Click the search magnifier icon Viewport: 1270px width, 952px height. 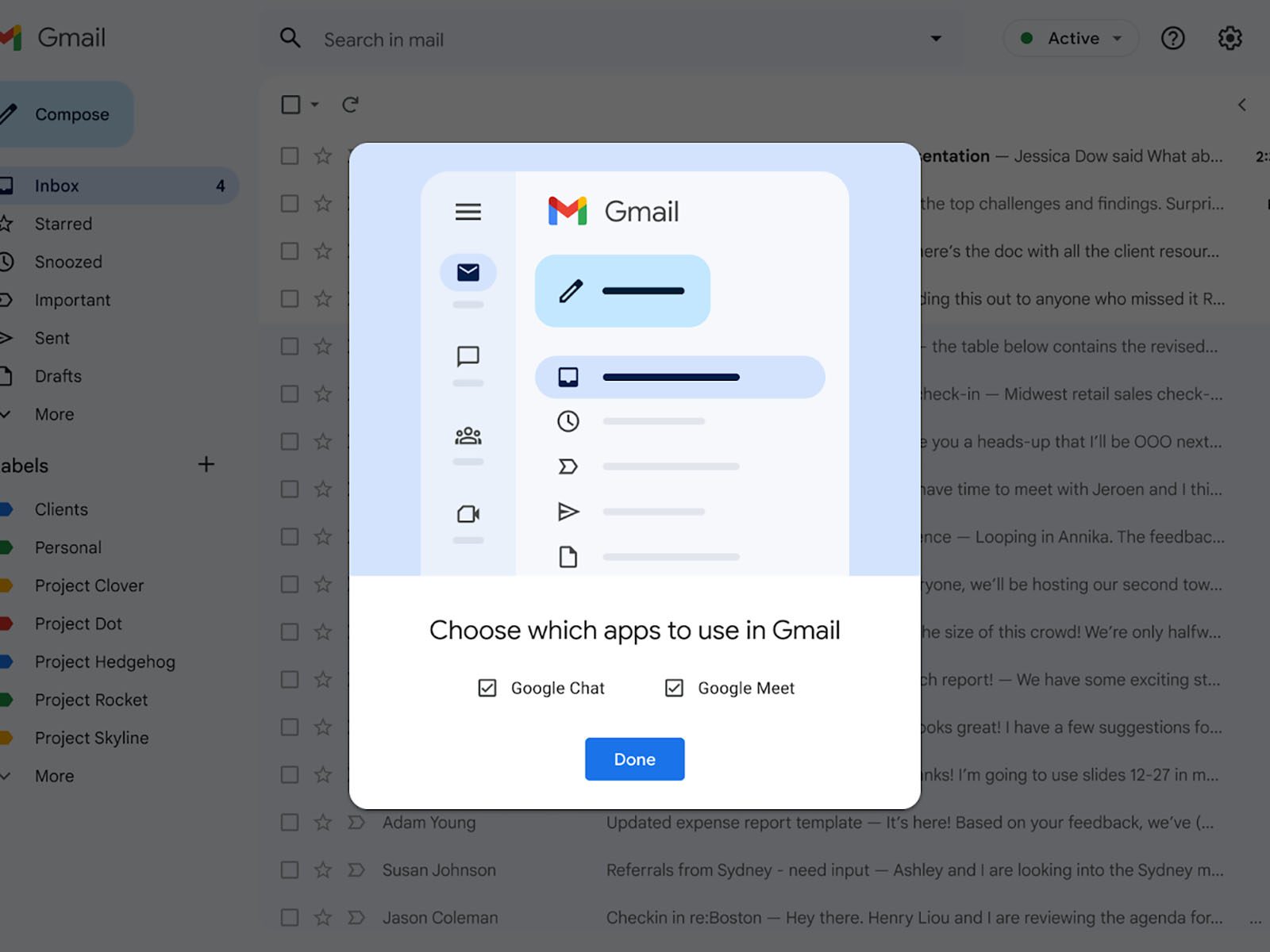click(291, 38)
